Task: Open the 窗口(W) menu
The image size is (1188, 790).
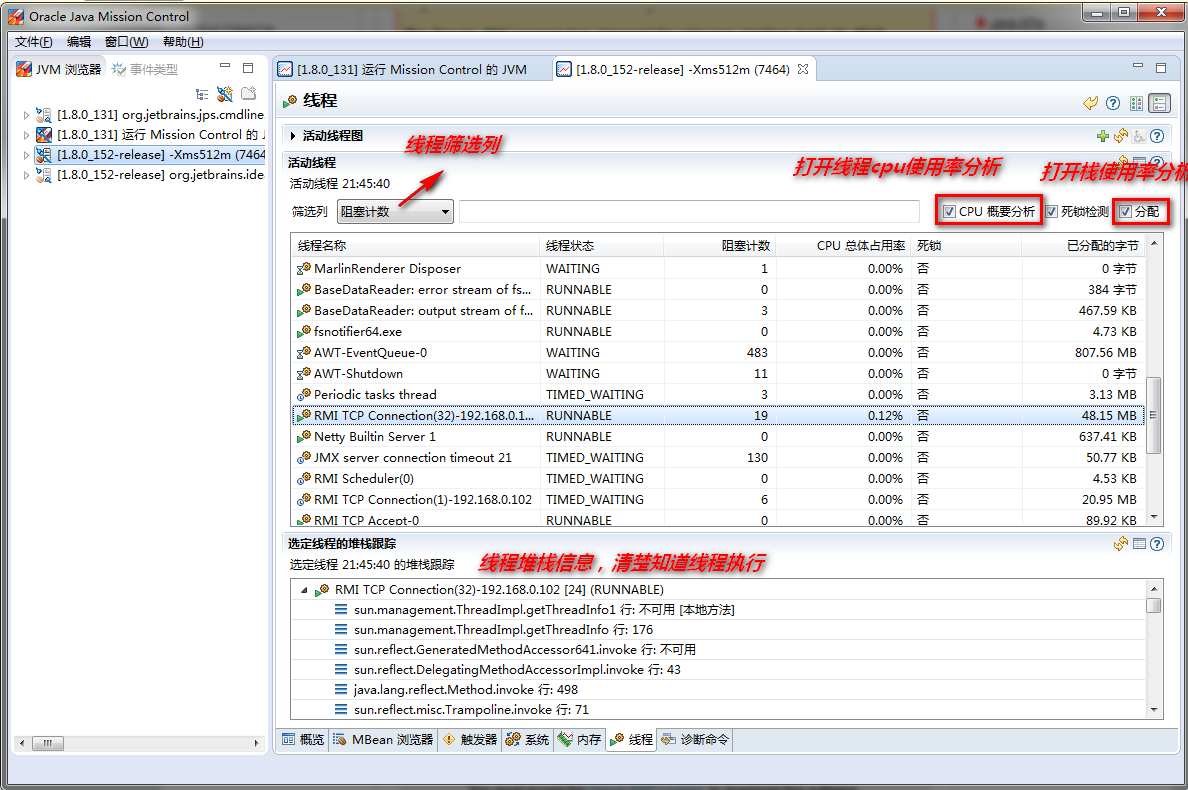Action: (x=127, y=42)
